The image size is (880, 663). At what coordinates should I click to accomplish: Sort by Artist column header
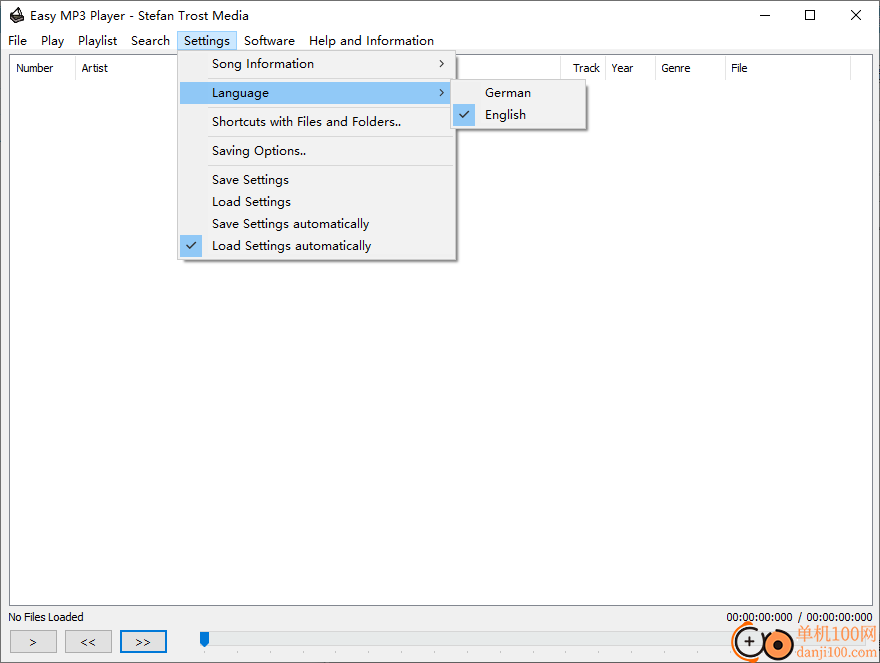click(127, 68)
